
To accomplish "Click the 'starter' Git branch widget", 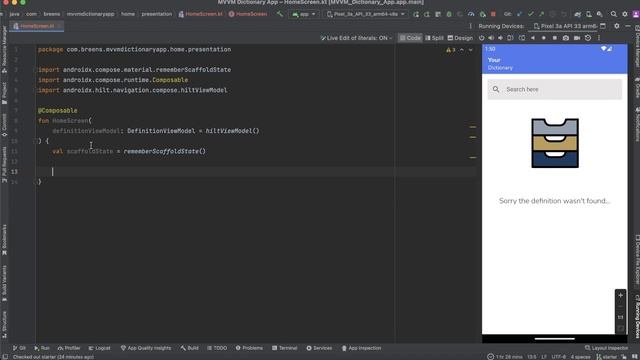I will point(607,357).
